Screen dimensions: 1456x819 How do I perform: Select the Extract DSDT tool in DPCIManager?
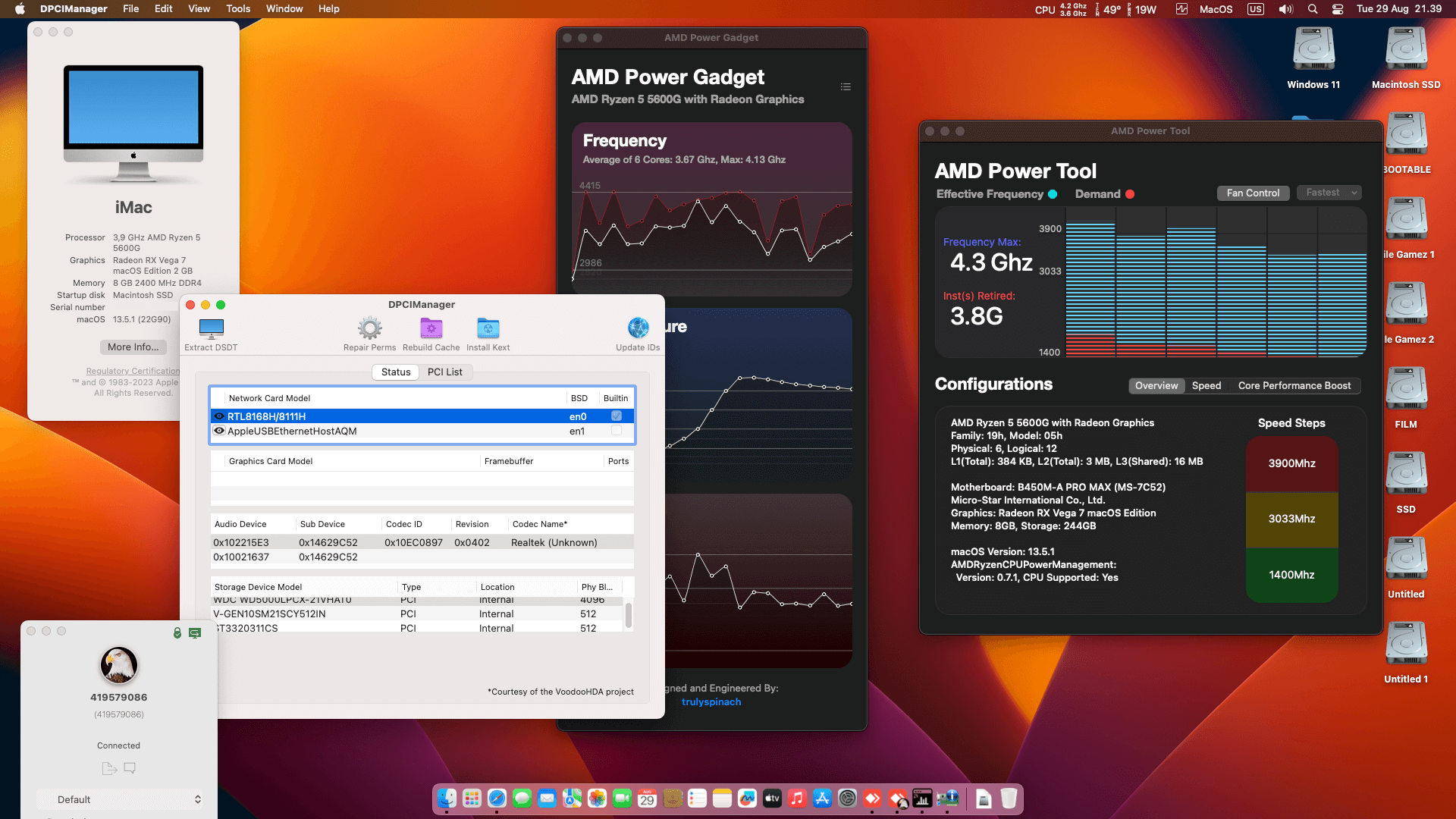coord(210,329)
